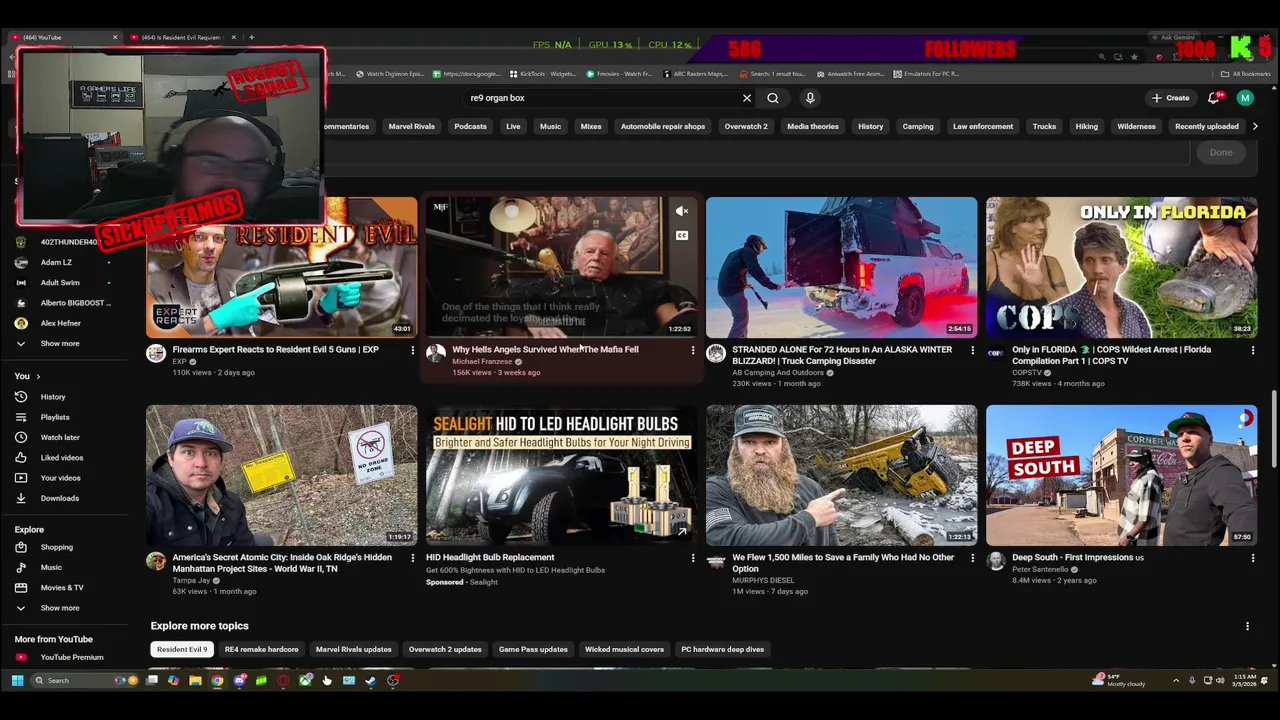Open Watch Digimon bookmark
1280x720 pixels.
[390, 74]
